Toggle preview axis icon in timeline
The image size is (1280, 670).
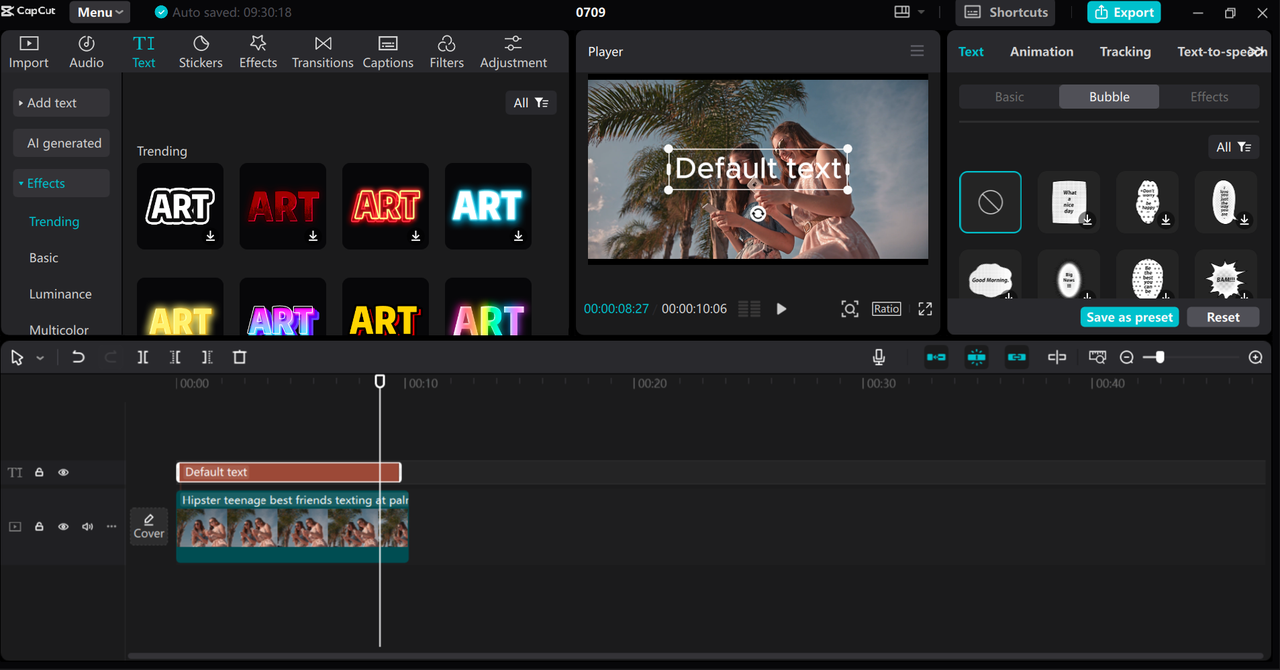click(x=1057, y=357)
